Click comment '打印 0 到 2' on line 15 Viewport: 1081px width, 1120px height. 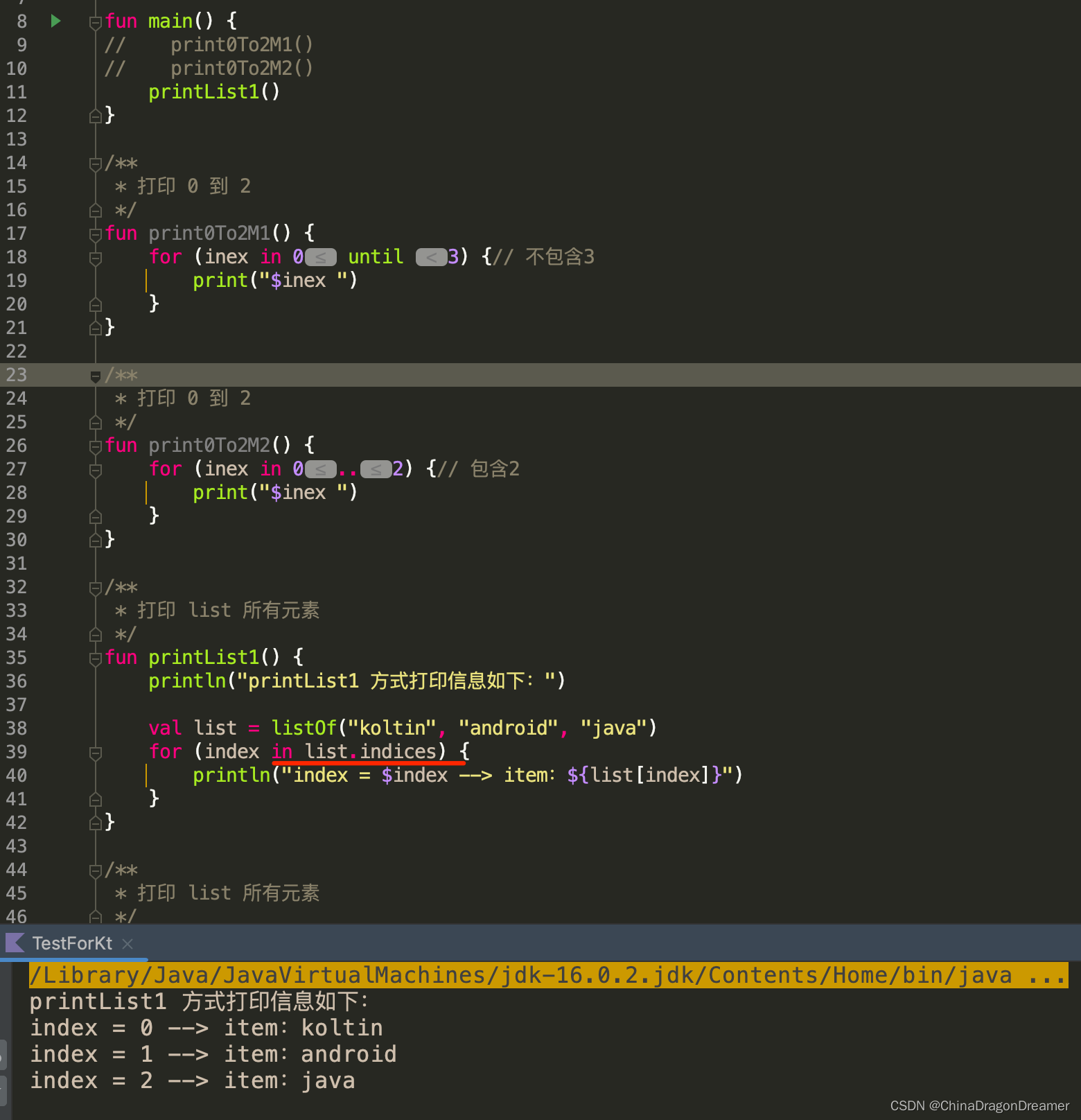pos(194,186)
